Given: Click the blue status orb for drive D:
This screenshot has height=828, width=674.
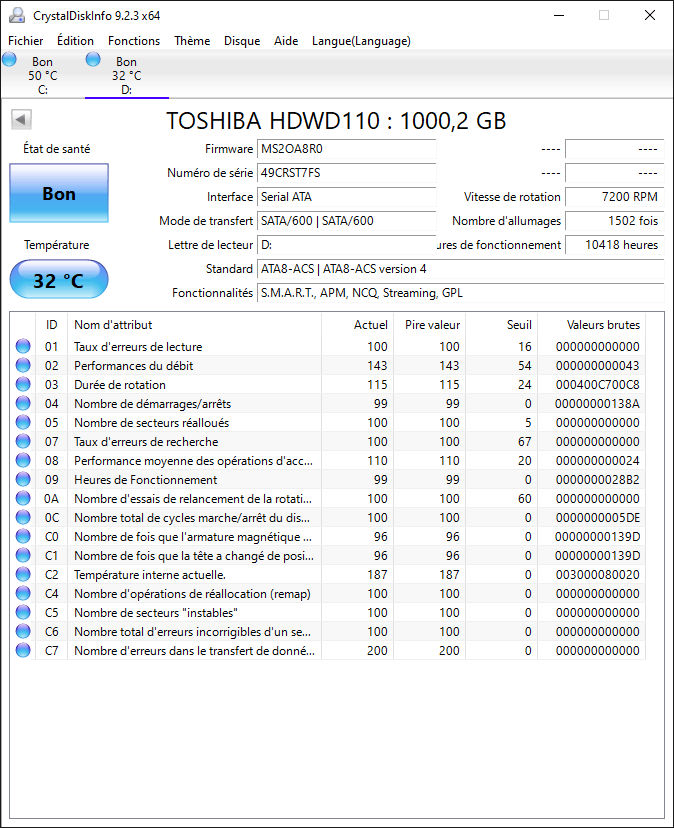Looking at the screenshot, I should click(x=93, y=59).
